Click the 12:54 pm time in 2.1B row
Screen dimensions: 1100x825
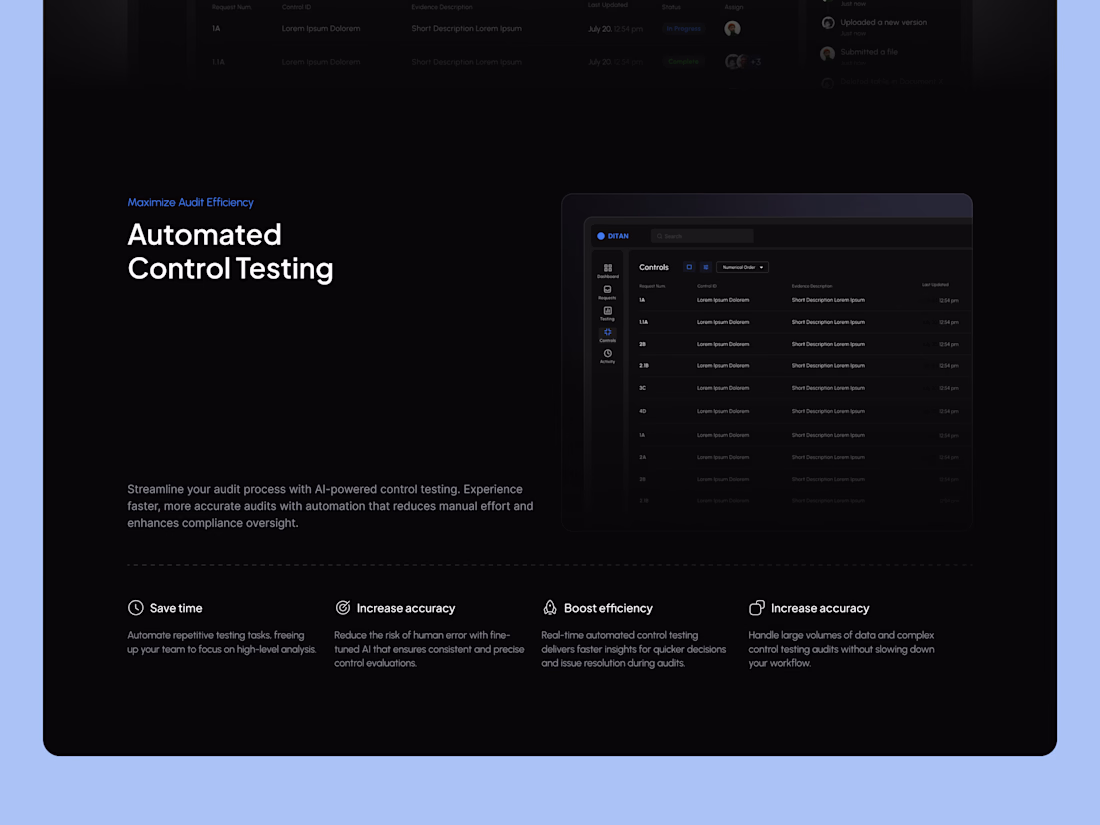(x=948, y=365)
